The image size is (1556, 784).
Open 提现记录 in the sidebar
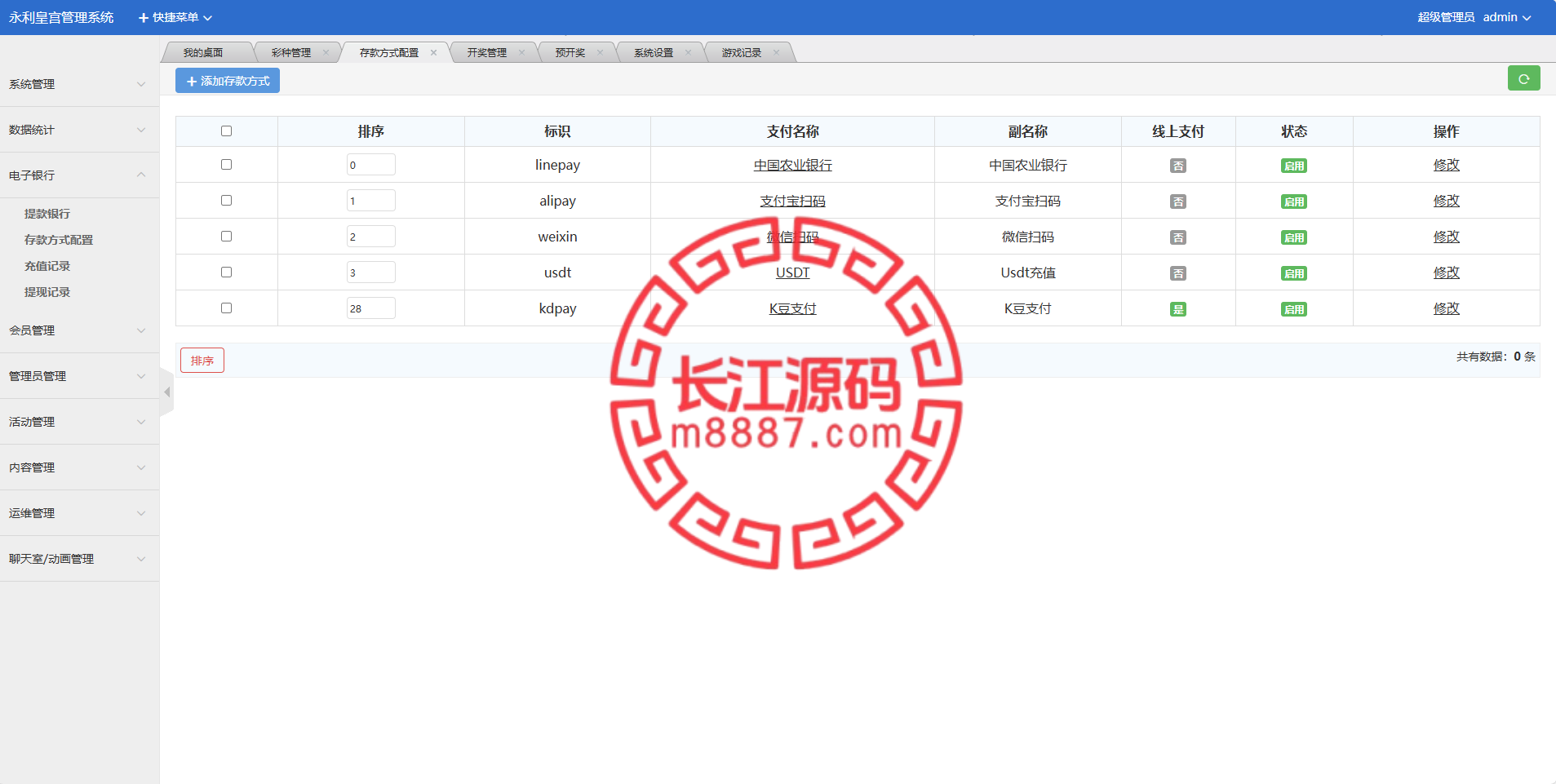(47, 292)
